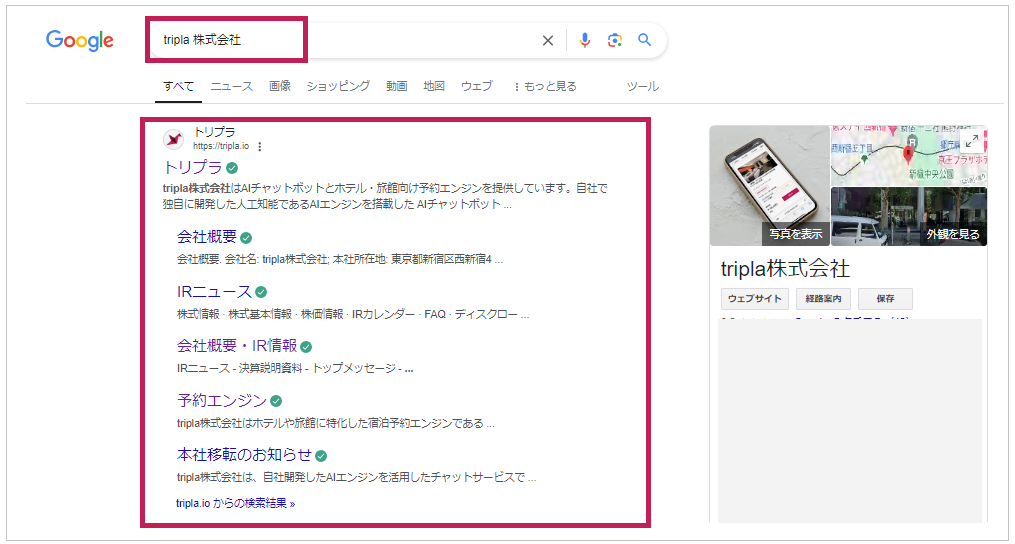Clear the search box with the X icon
The width and height of the screenshot is (1015, 544).
click(548, 41)
